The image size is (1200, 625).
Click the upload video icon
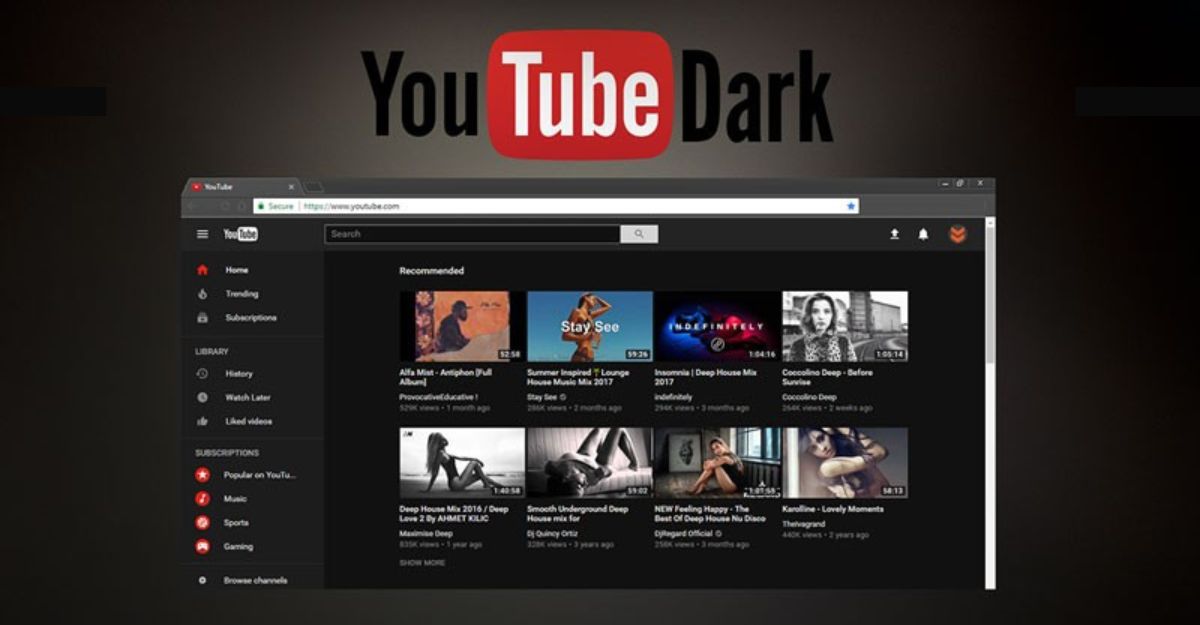[x=894, y=234]
